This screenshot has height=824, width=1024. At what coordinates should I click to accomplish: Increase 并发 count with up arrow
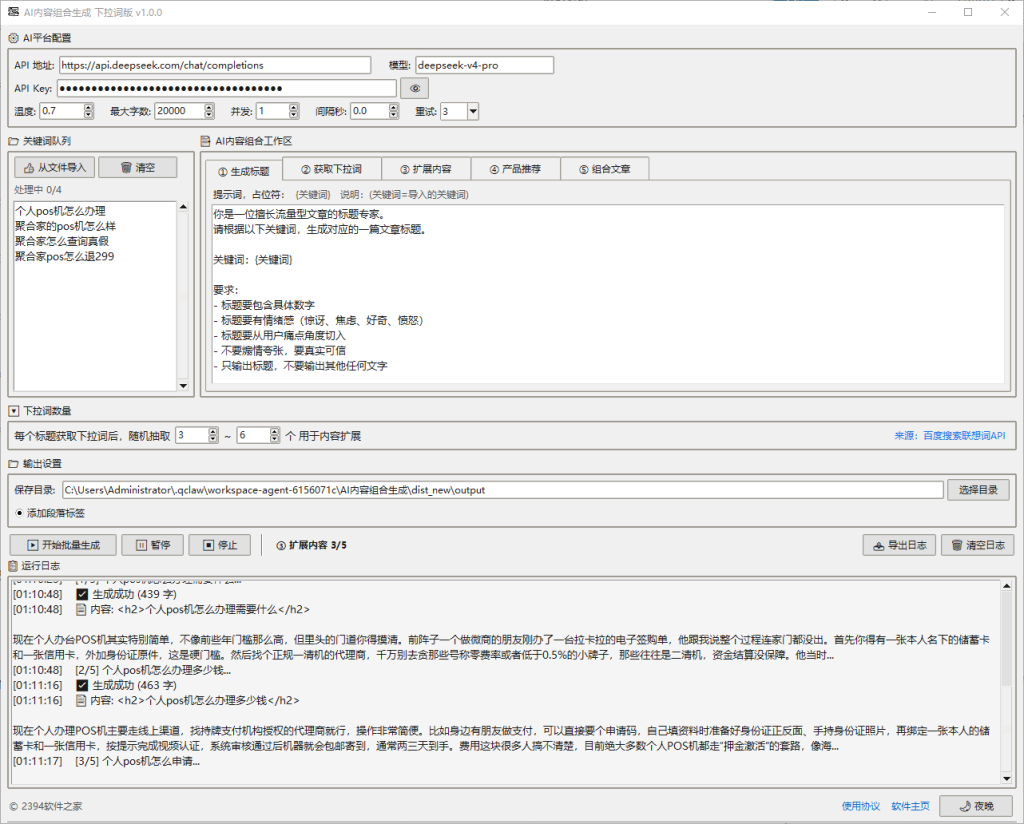click(294, 107)
